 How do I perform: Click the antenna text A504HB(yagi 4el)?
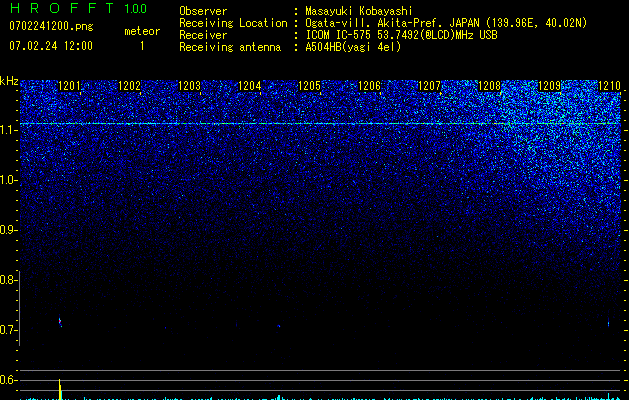tap(353, 47)
